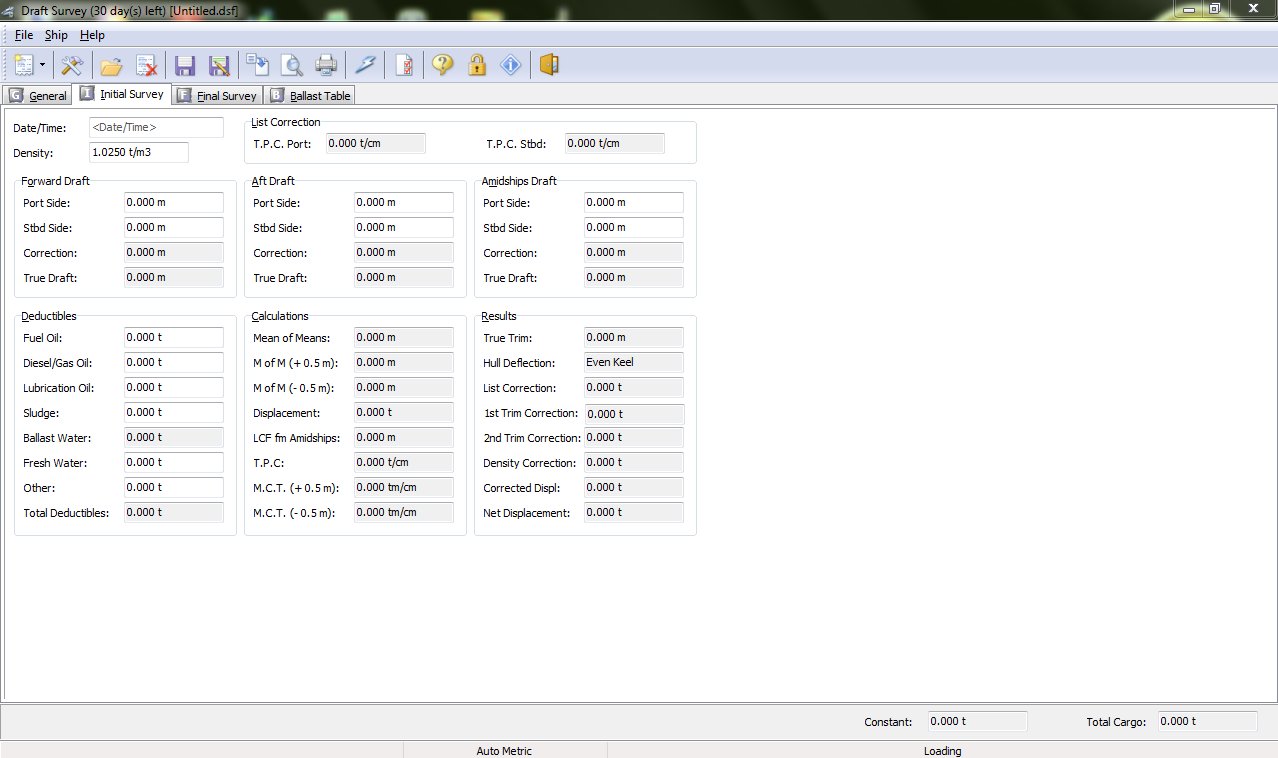Click the Constant value field
This screenshot has height=758, width=1278.
(977, 720)
